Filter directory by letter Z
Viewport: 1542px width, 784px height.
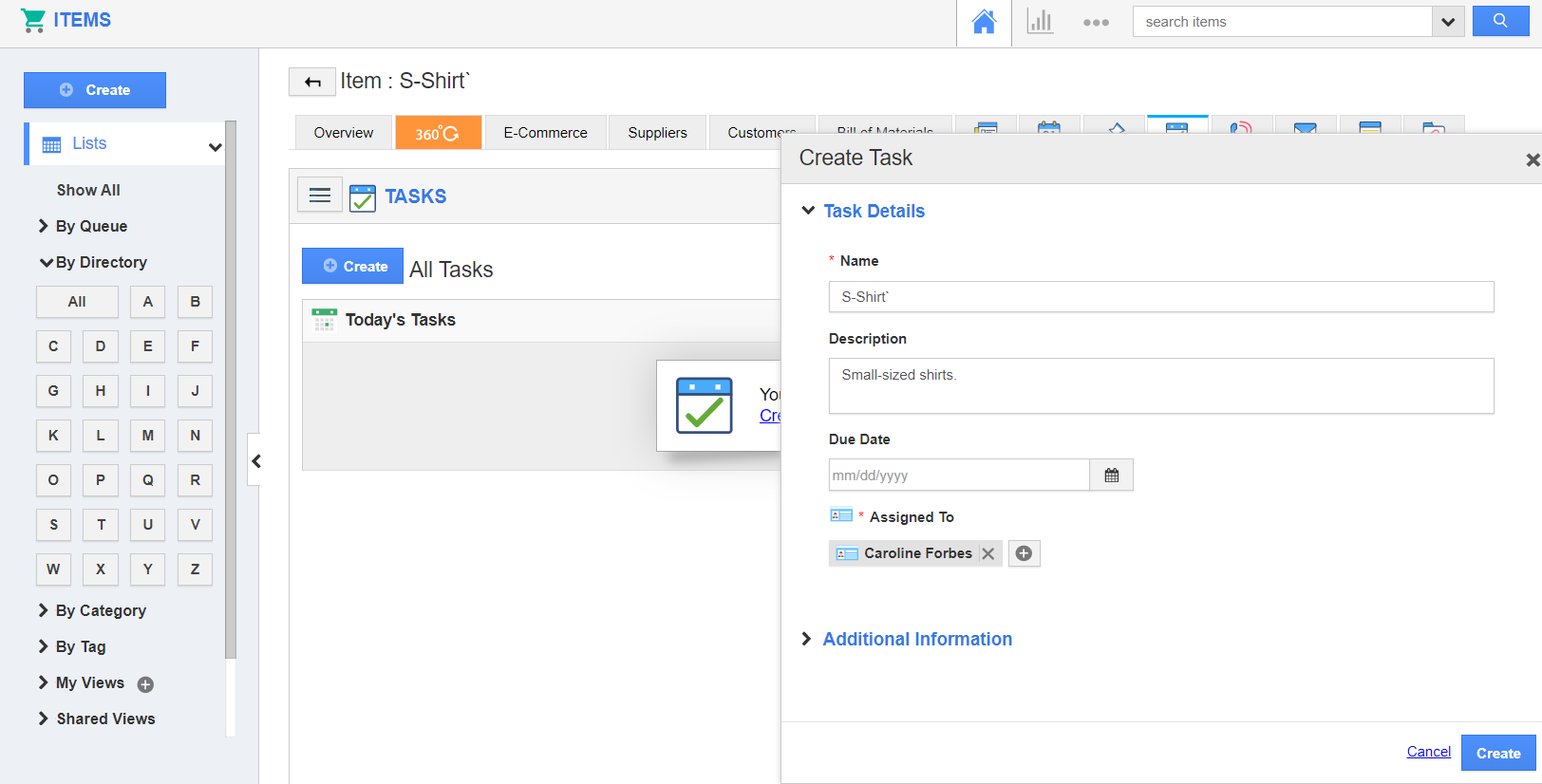(195, 569)
